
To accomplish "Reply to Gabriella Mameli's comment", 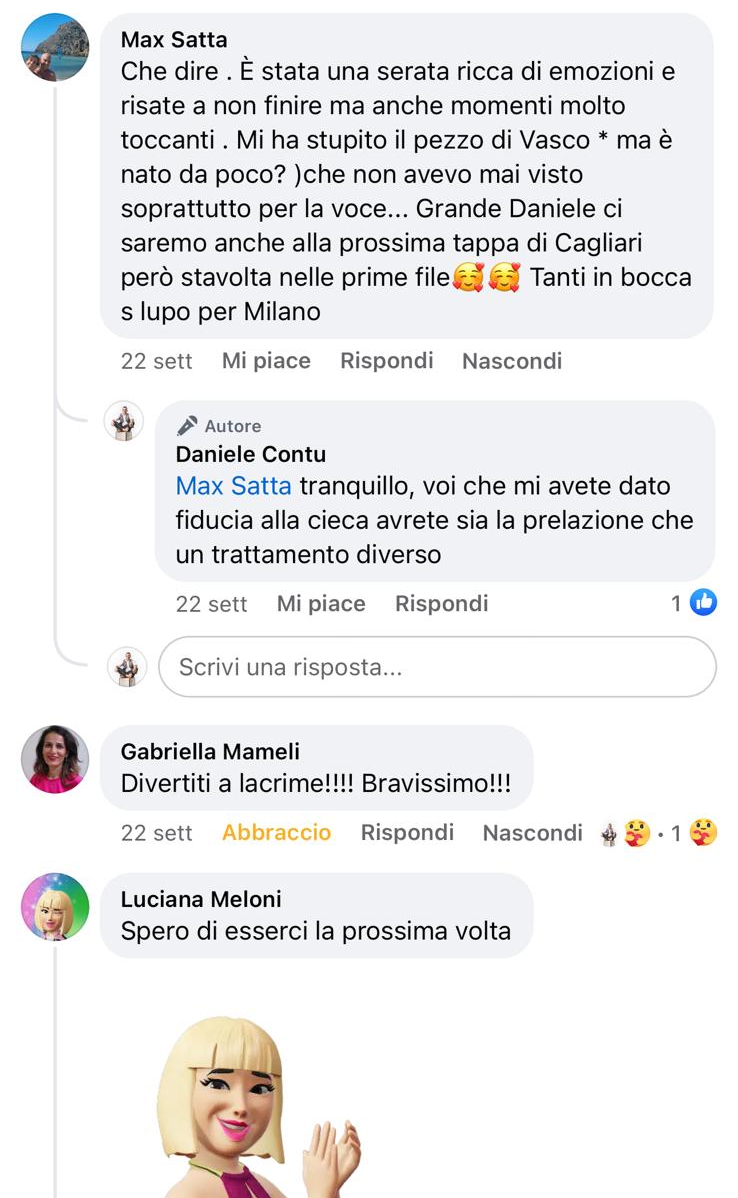I will pyautogui.click(x=407, y=832).
